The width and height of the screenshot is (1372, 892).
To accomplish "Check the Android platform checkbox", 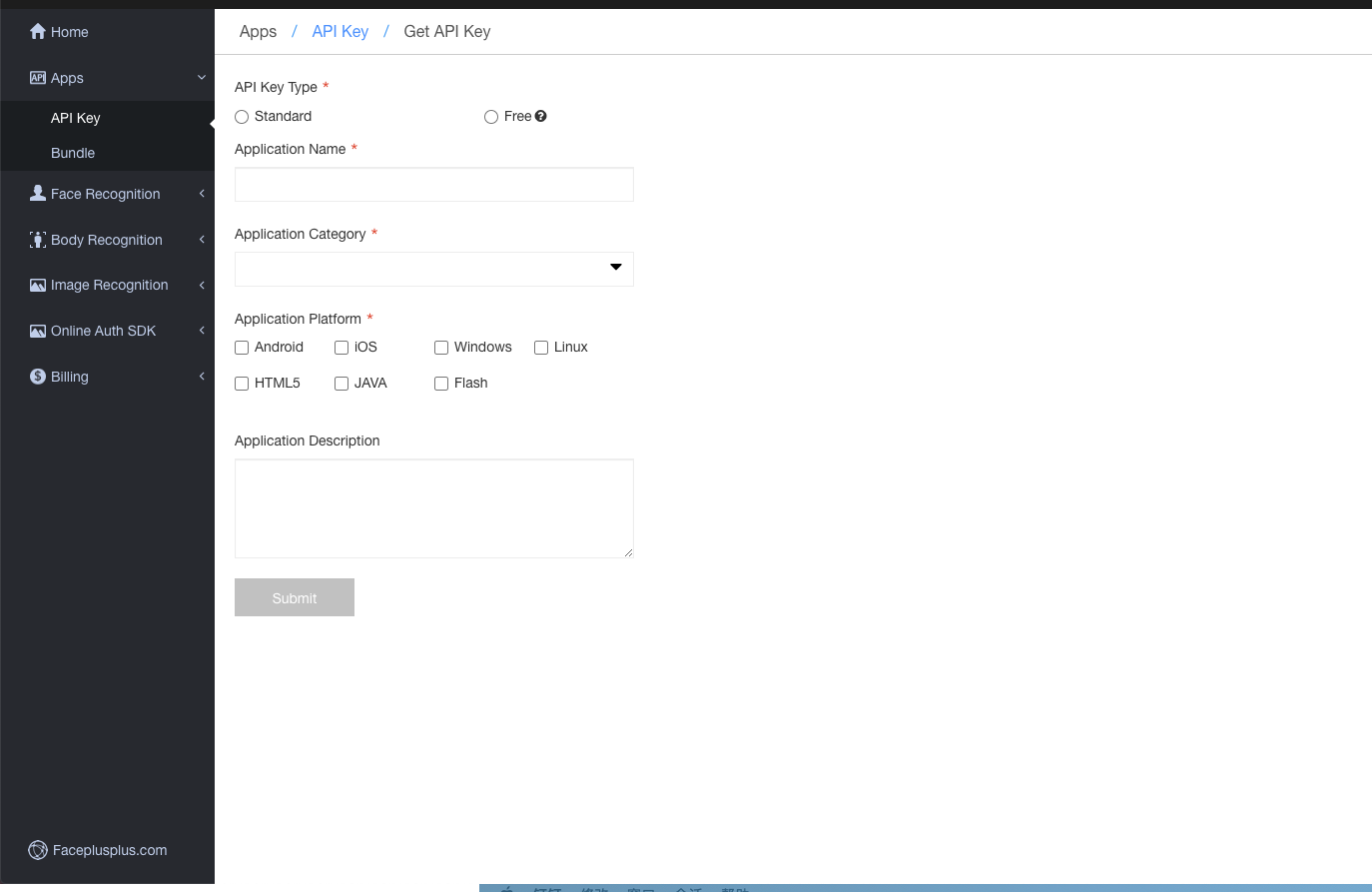I will click(242, 348).
